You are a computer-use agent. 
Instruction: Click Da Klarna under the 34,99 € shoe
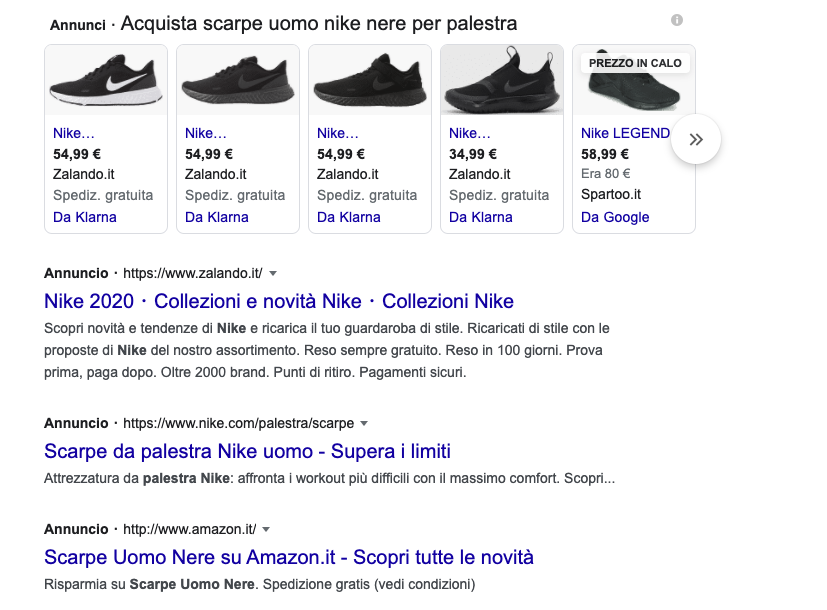[x=481, y=217]
